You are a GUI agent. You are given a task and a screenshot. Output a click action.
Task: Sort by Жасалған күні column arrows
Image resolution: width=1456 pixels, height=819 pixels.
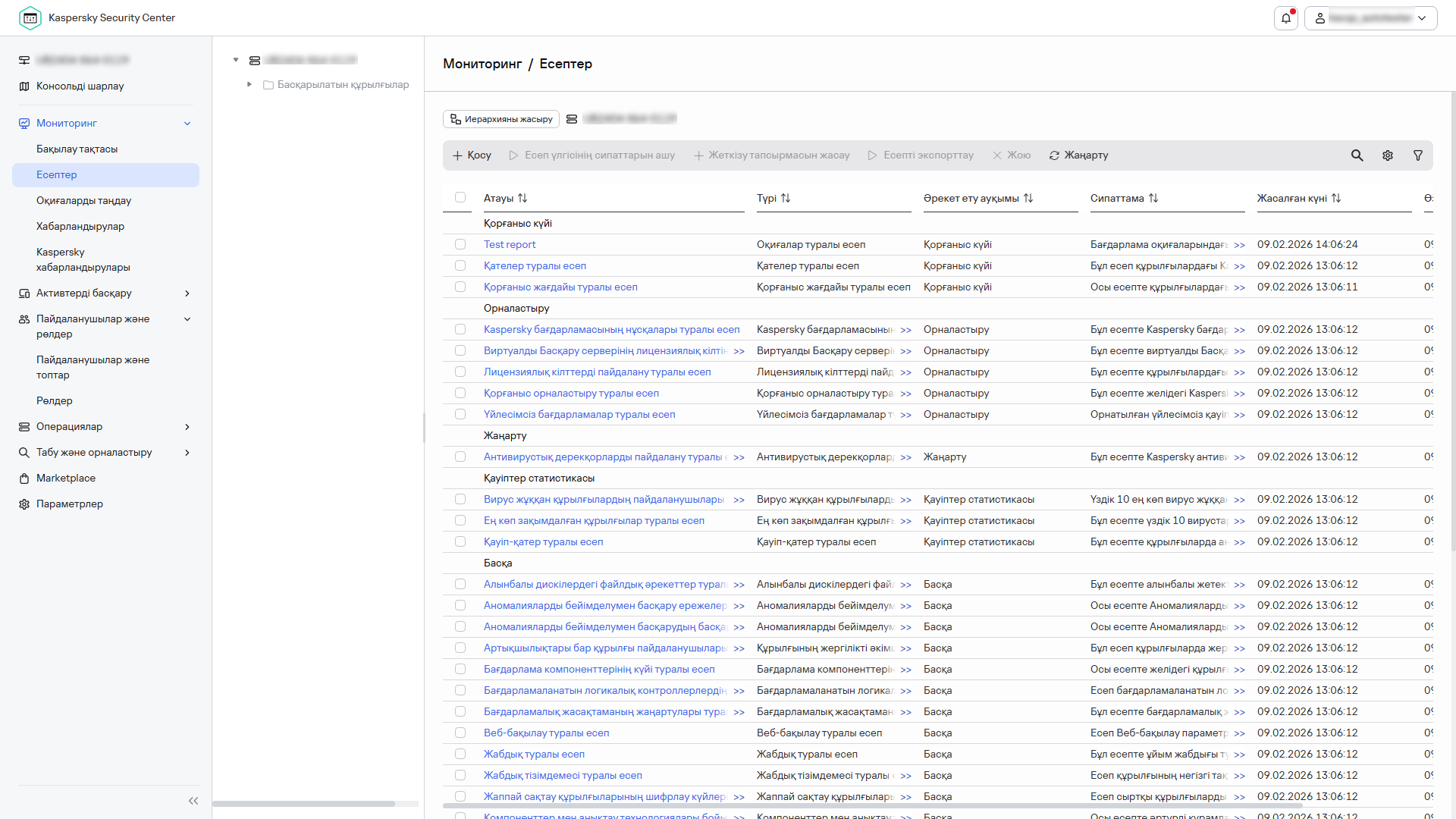[1336, 198]
